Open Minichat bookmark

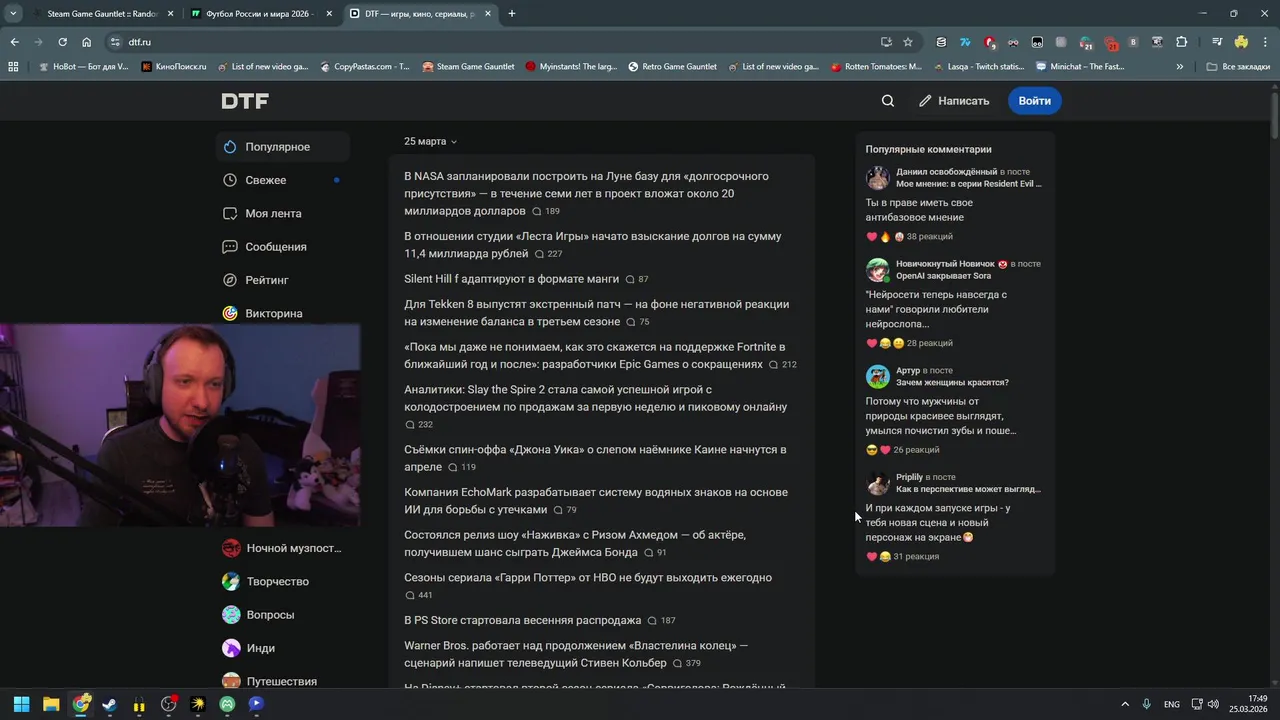(x=1080, y=67)
